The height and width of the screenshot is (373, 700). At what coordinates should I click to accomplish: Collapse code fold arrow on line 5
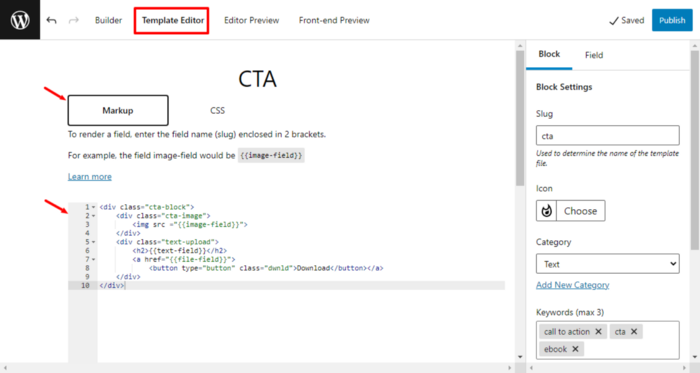click(93, 242)
